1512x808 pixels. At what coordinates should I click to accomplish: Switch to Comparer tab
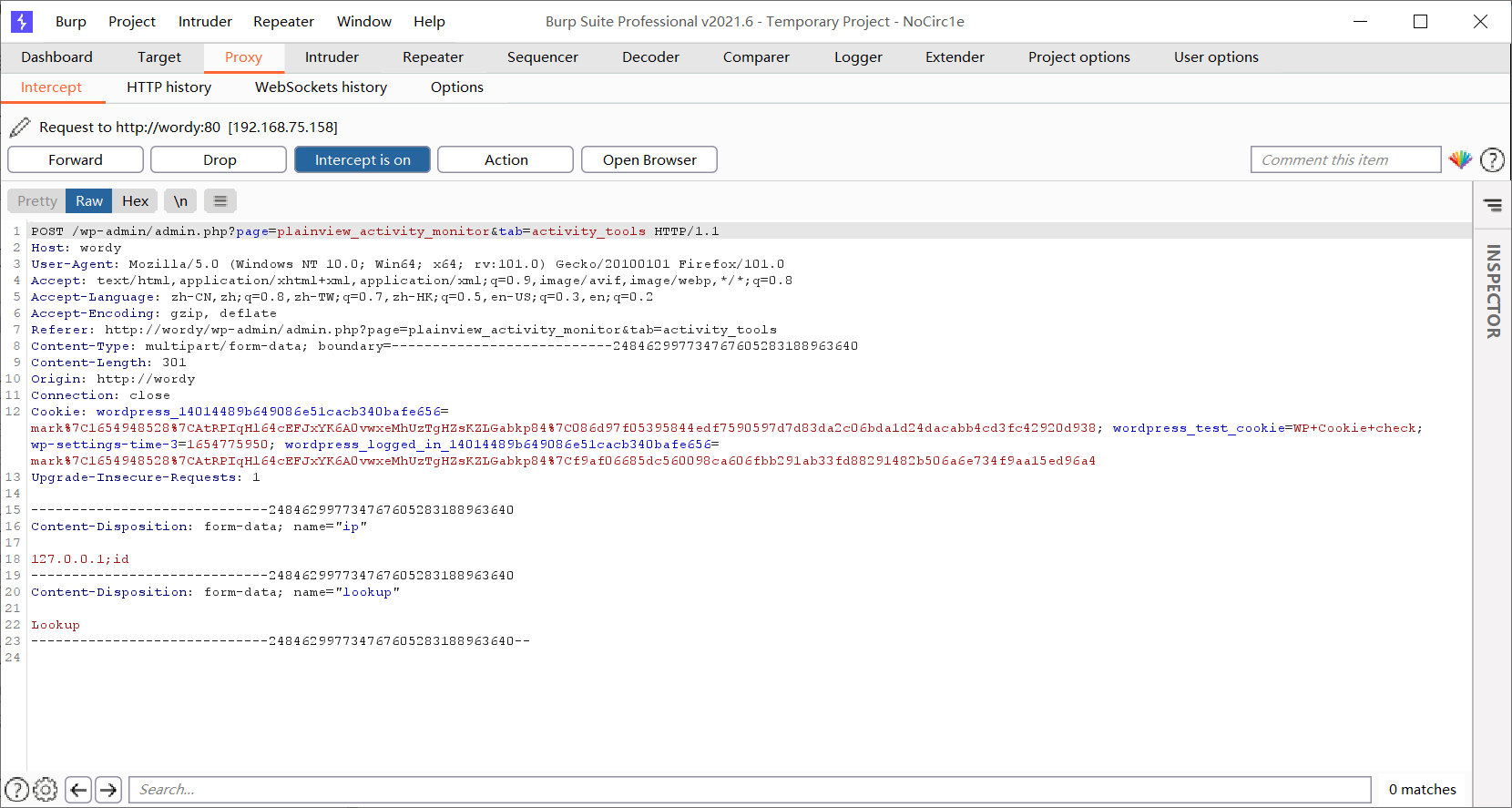[x=756, y=56]
